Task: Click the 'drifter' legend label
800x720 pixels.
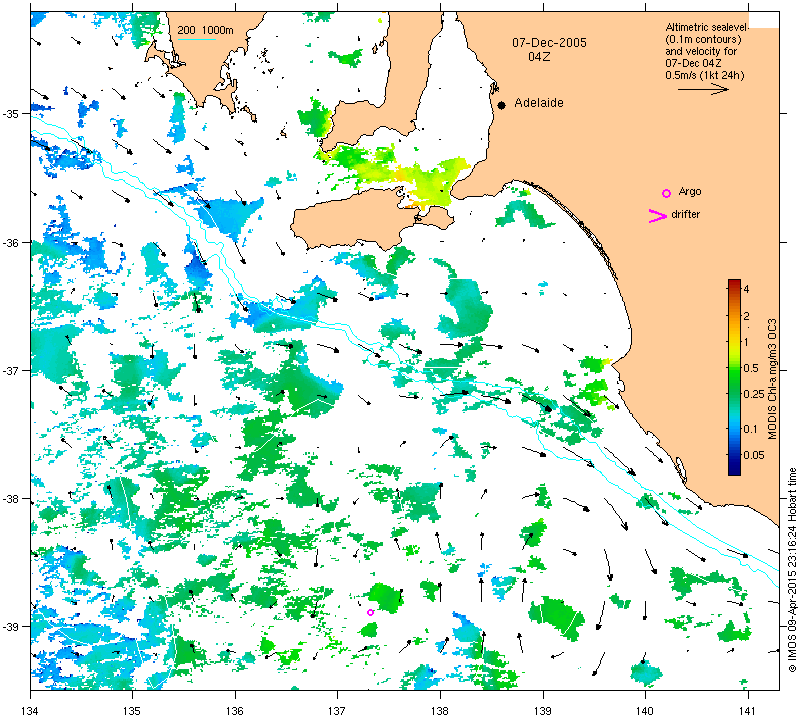Action: pos(686,214)
